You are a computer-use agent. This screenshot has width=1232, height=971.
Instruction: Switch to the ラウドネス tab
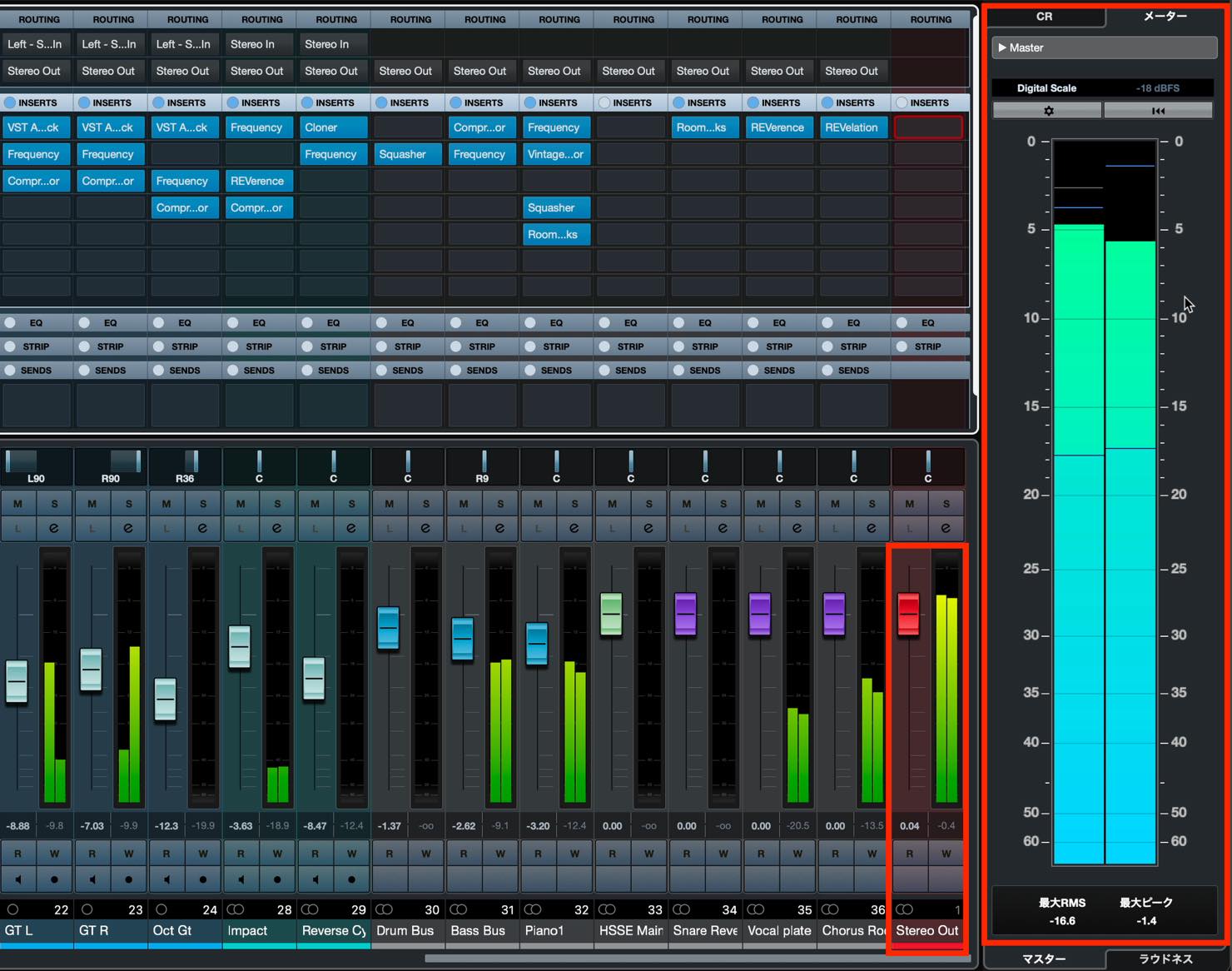tap(1165, 959)
